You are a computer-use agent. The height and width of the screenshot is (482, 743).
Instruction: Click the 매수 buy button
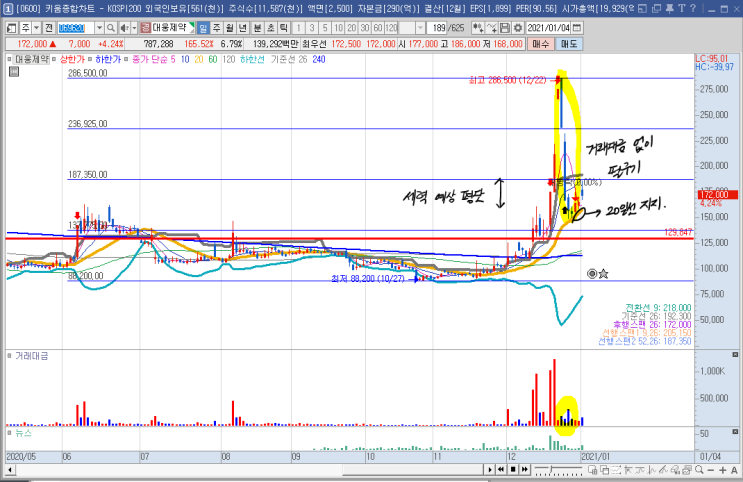[x=541, y=44]
